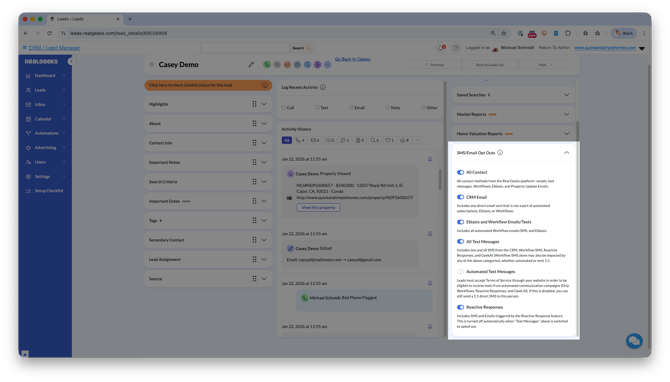Open browser extensions puzzle icon
This screenshot has height=382, width=670.
568,33
